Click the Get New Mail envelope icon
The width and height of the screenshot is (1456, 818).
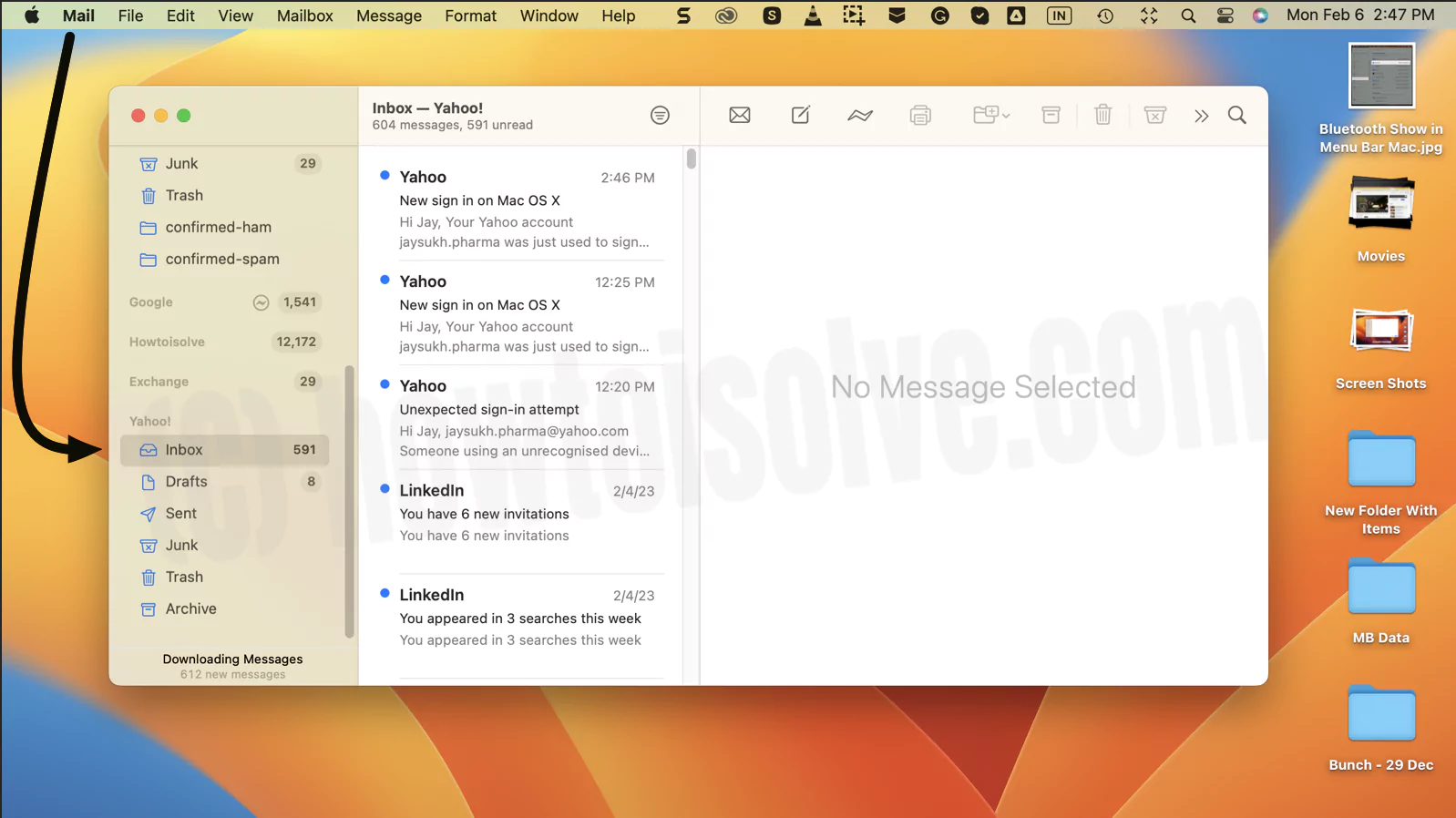tap(740, 115)
